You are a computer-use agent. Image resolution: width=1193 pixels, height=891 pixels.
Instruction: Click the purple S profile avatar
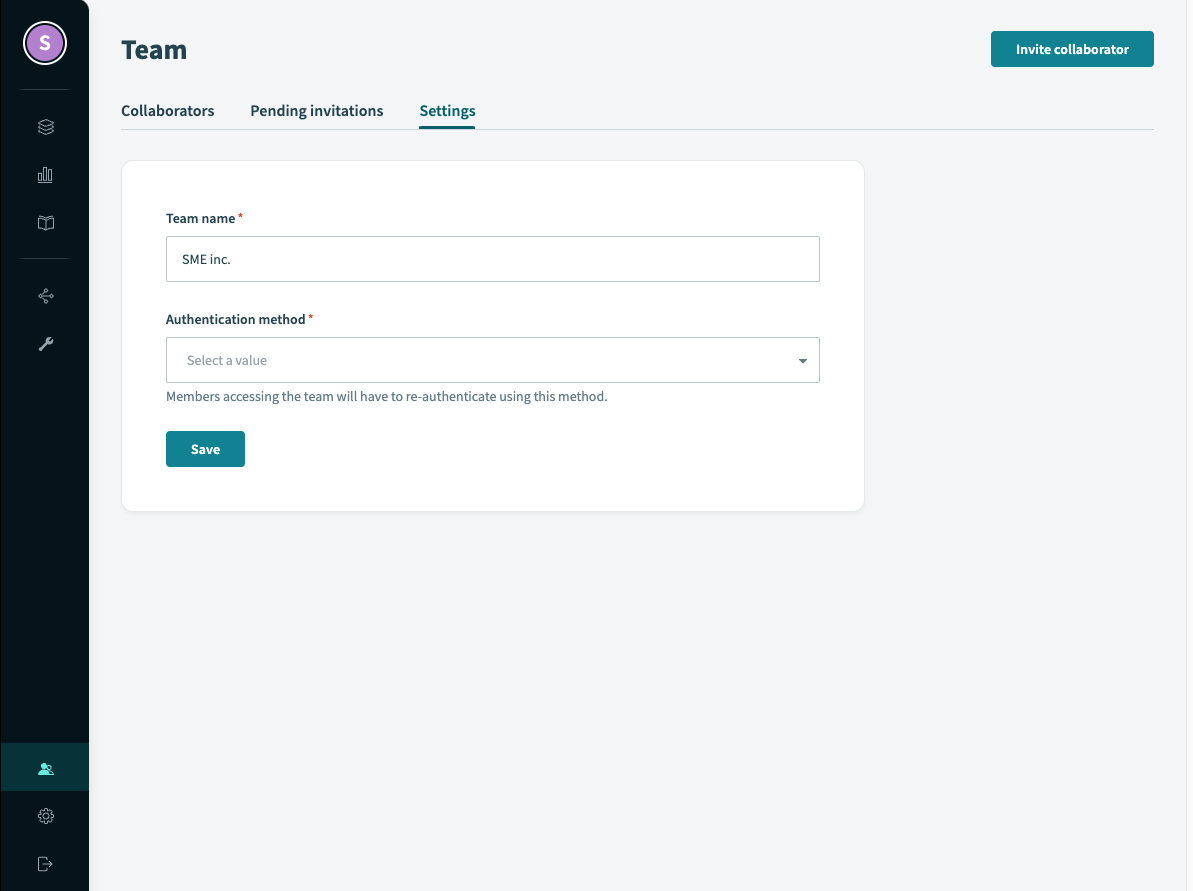(x=44, y=43)
